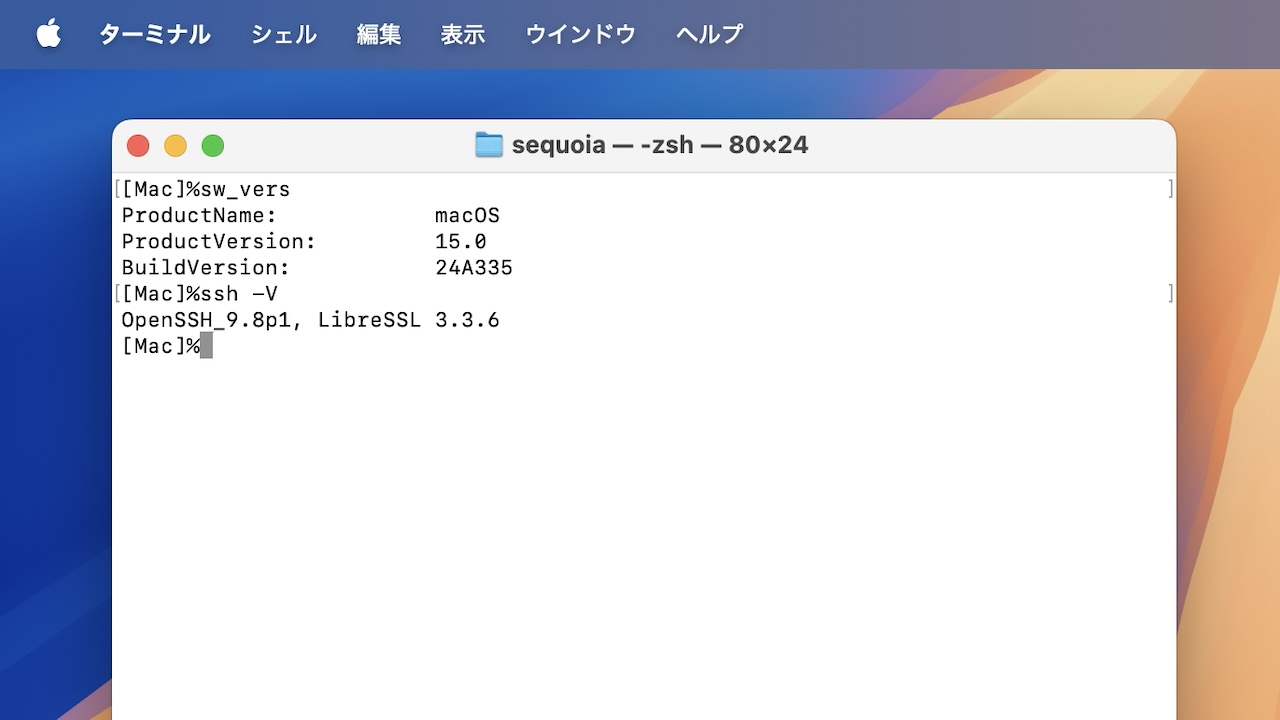Click the macOS value text

coord(467,215)
